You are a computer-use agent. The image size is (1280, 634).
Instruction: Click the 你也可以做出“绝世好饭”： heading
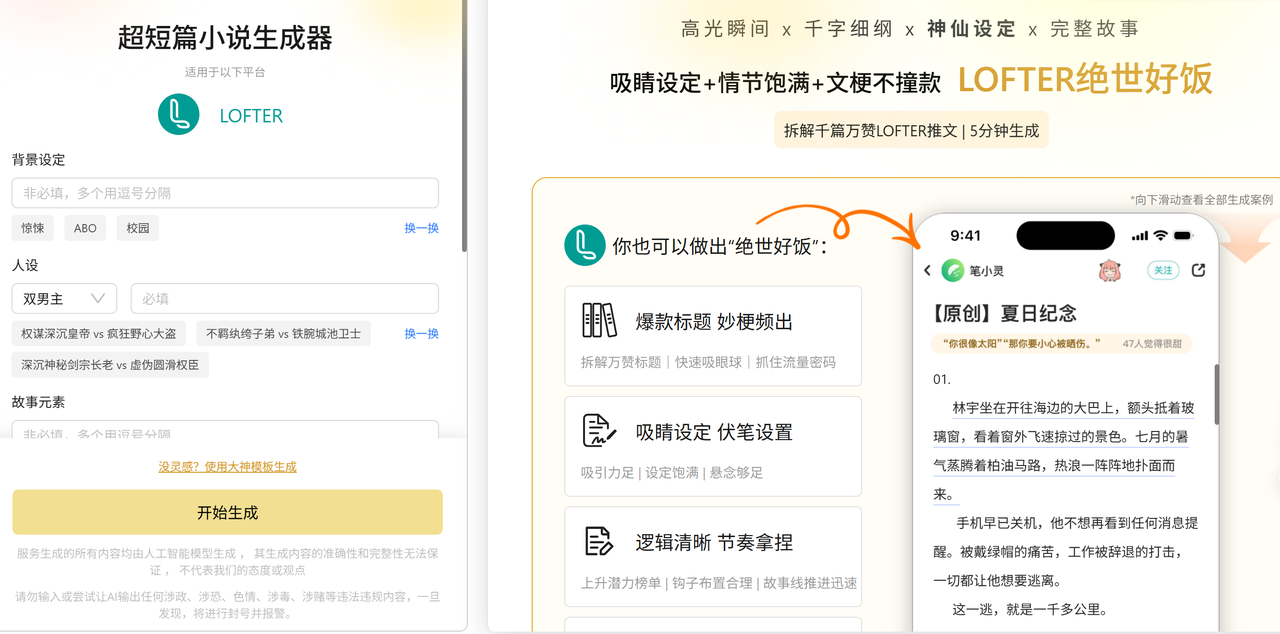tap(720, 246)
